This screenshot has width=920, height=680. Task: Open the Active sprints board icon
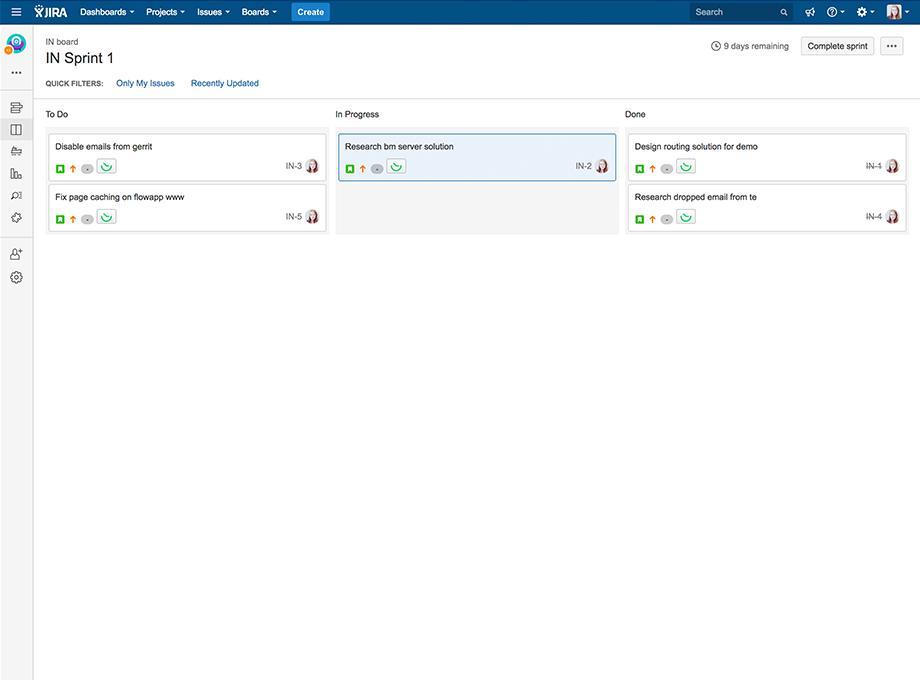pos(16,130)
